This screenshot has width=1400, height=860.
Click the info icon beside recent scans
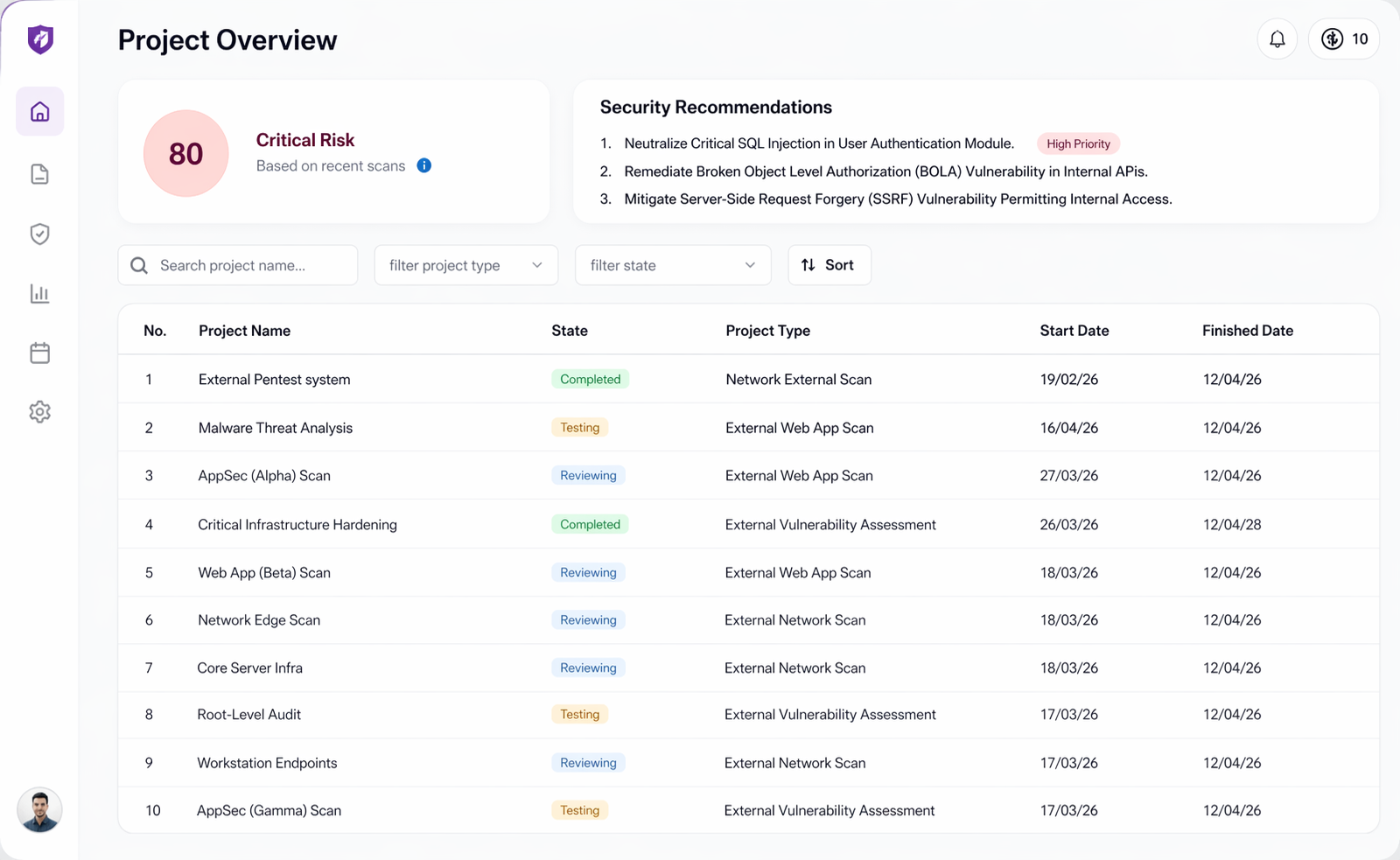point(424,165)
